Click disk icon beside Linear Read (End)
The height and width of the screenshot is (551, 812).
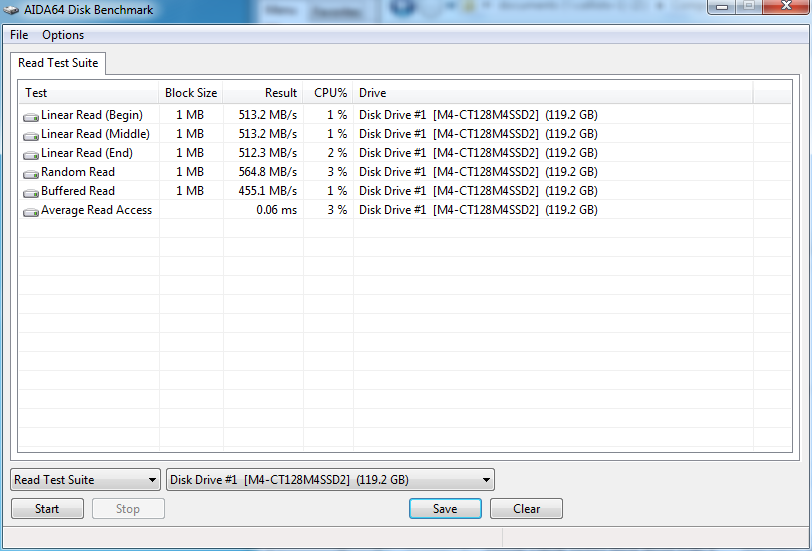pos(31,155)
